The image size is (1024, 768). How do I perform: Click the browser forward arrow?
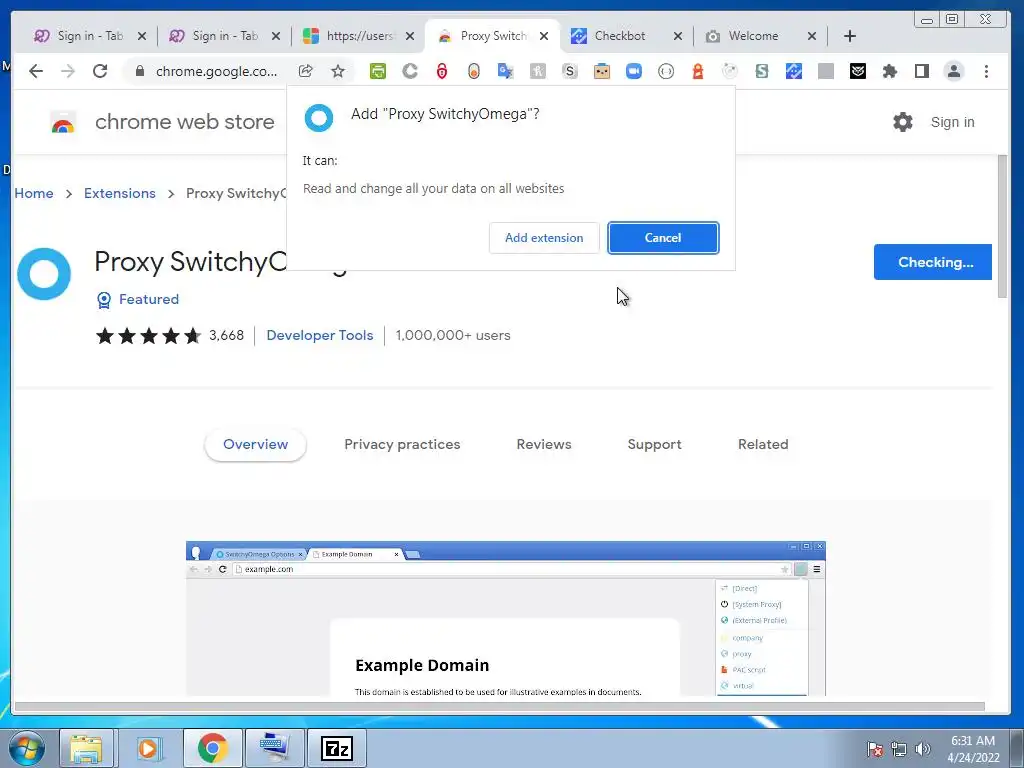pos(68,71)
